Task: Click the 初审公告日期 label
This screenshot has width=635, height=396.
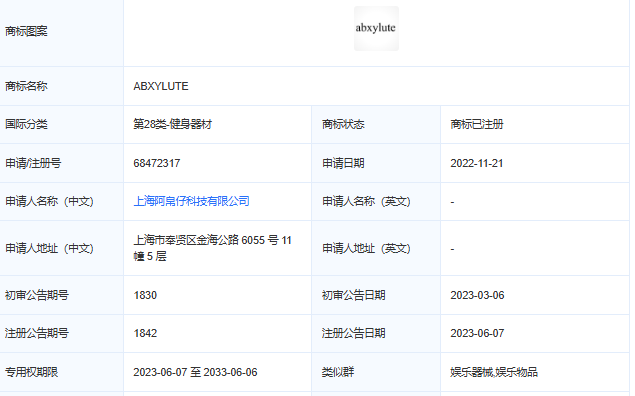Action: [354, 295]
